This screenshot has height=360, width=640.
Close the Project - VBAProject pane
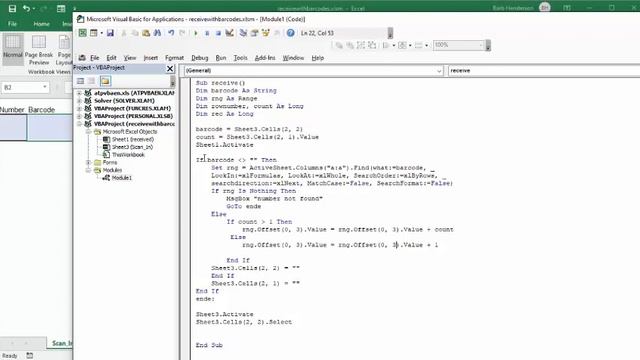pyautogui.click(x=170, y=69)
